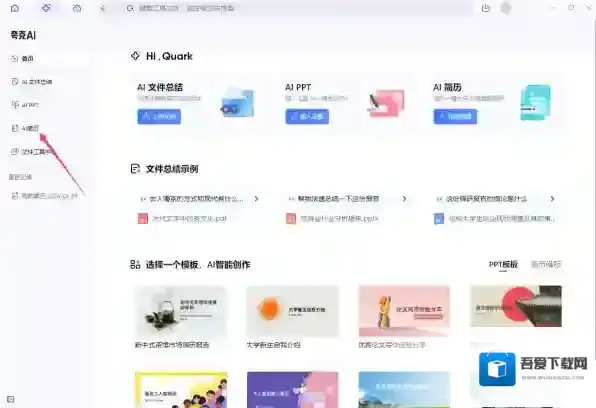Open the download/history icon at top right
The image size is (596, 408).
pos(486,8)
